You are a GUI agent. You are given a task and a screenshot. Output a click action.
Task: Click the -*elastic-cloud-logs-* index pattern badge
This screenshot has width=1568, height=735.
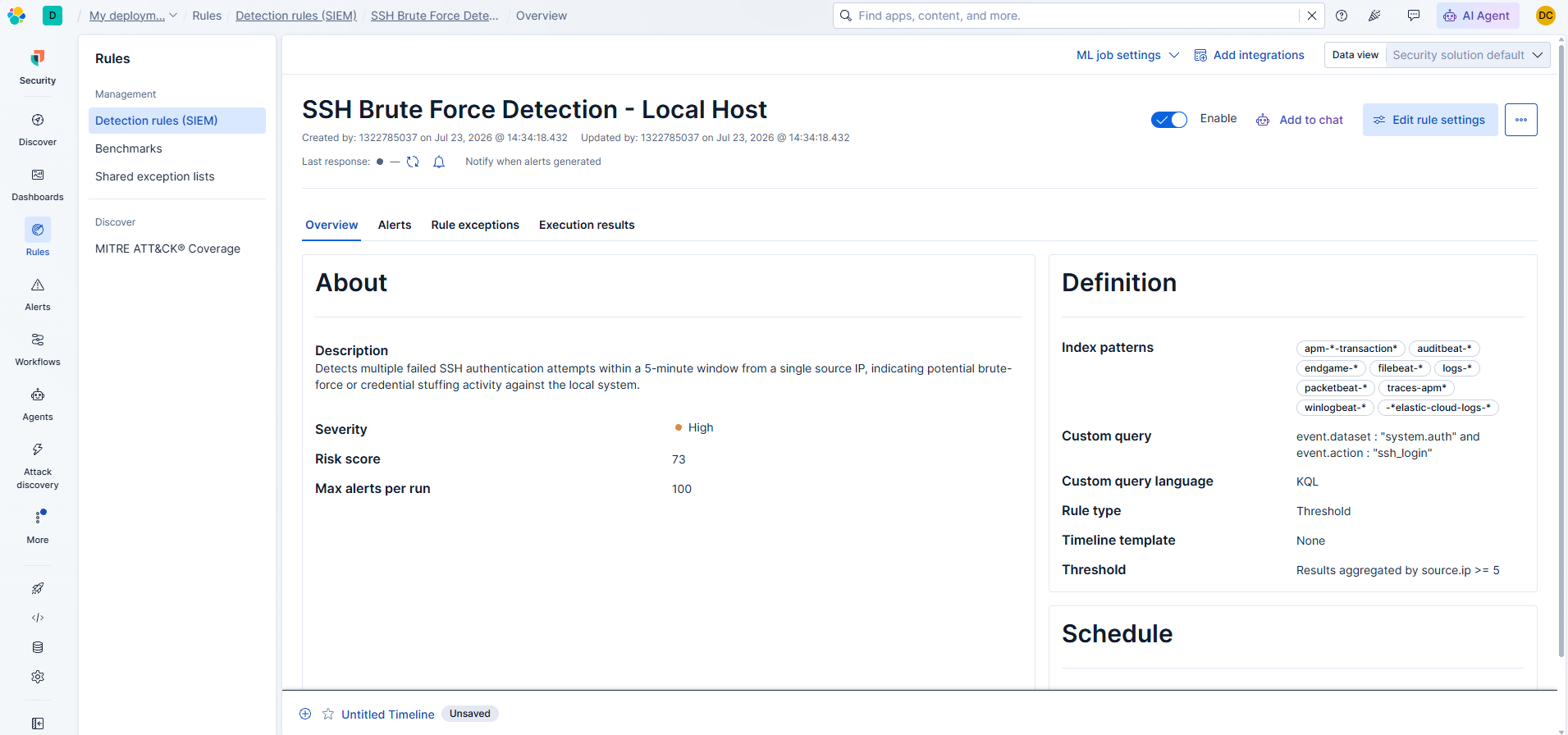click(x=1438, y=408)
